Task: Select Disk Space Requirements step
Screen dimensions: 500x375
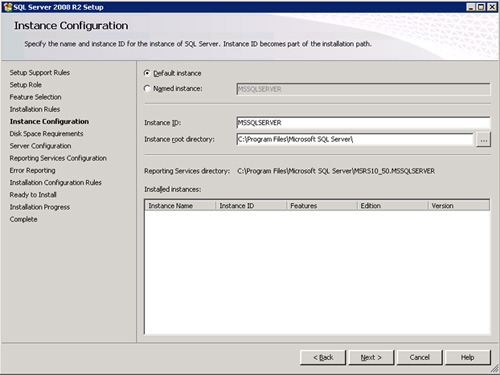Action: tap(46, 134)
